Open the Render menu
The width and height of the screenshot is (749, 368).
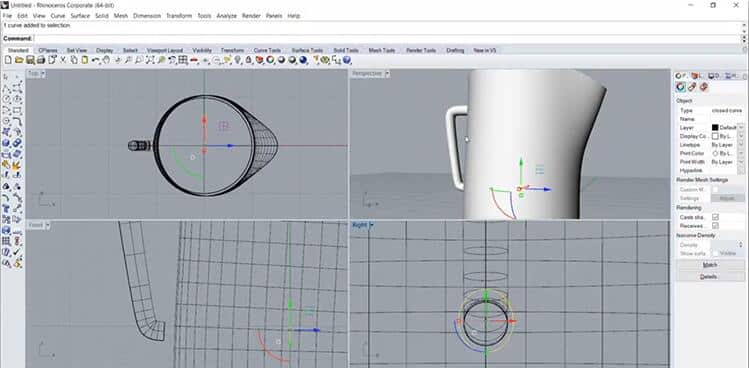tap(251, 16)
